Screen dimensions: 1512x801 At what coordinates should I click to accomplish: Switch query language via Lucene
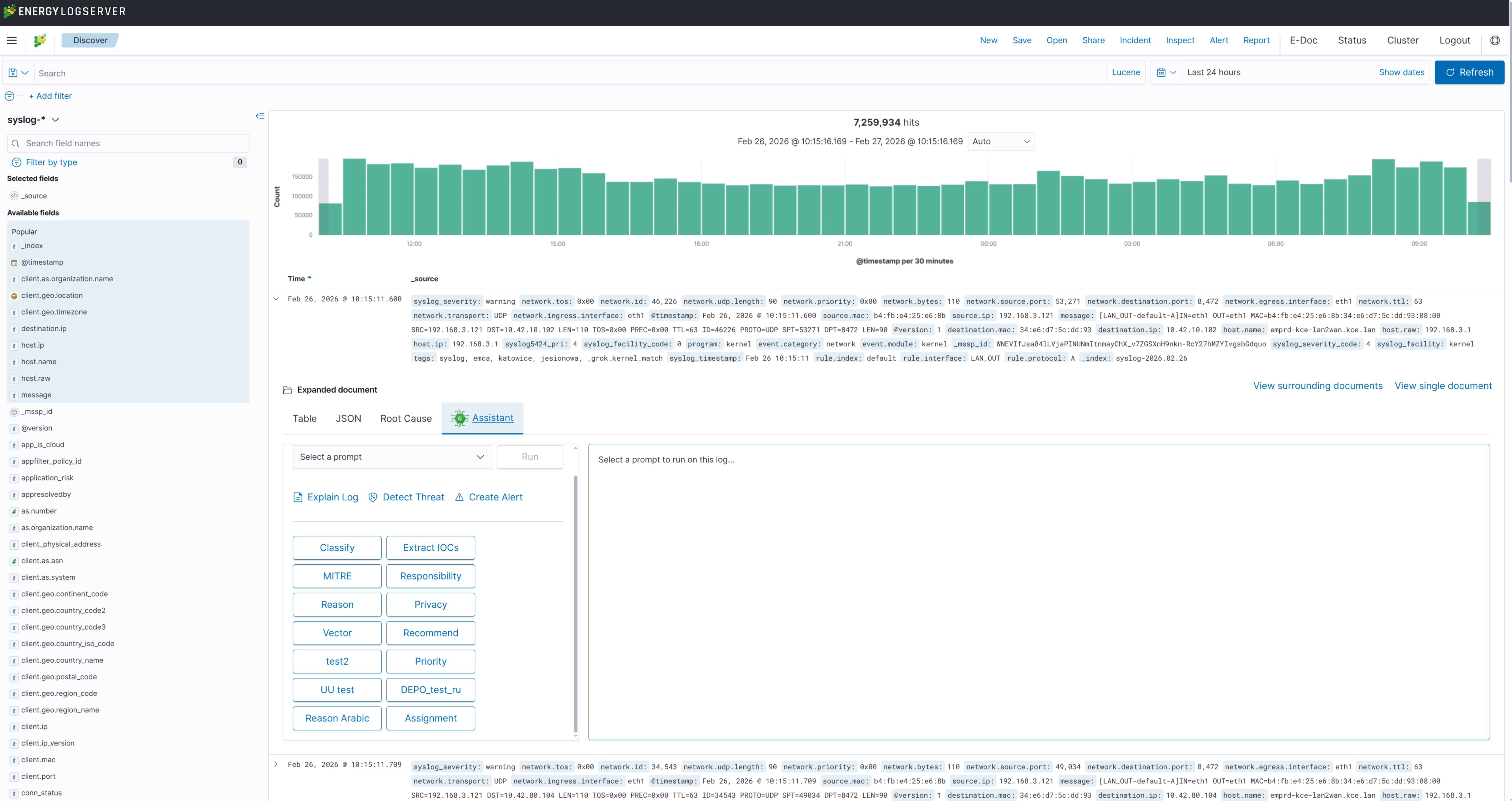click(x=1126, y=73)
